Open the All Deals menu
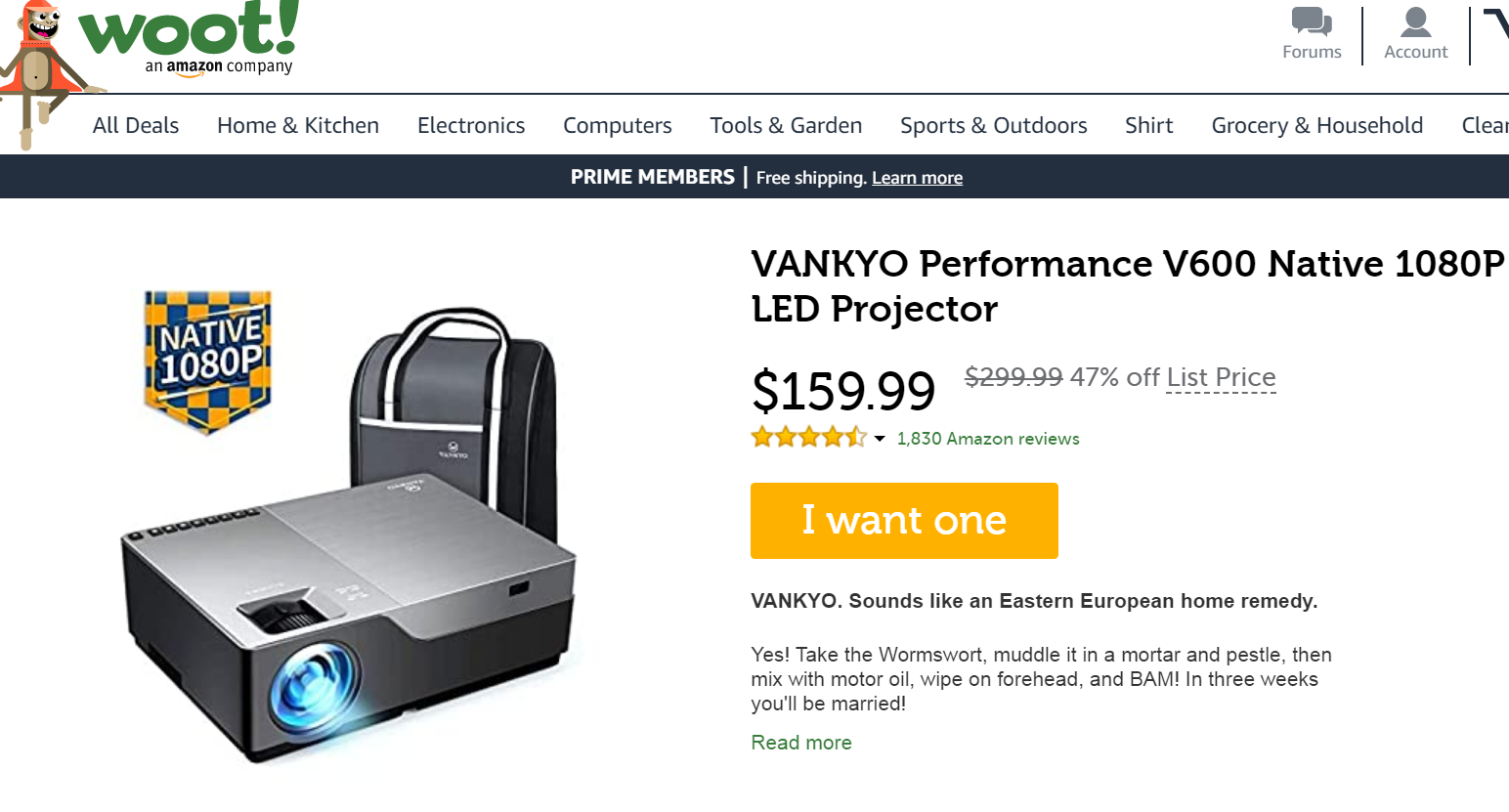Image resolution: width=1509 pixels, height=812 pixels. pos(136,125)
